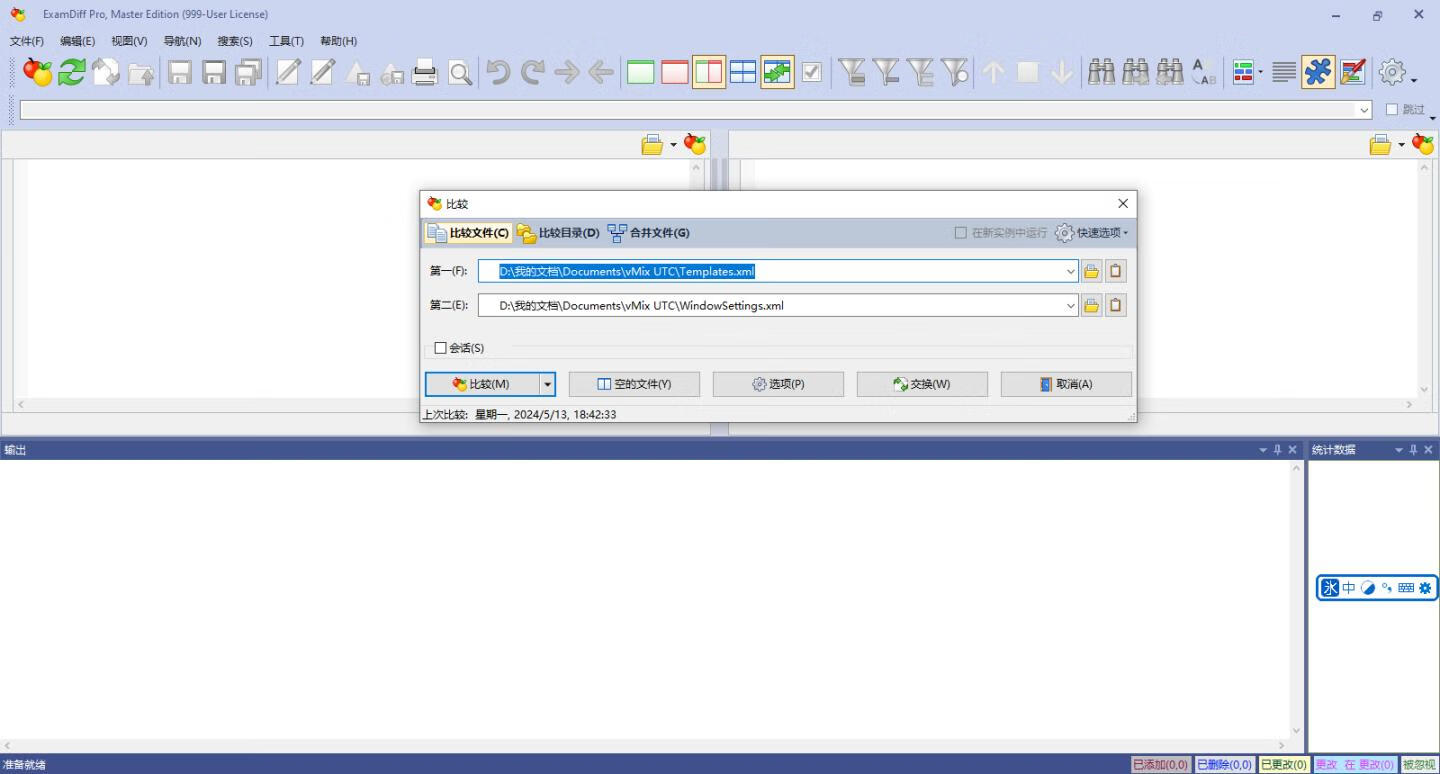Show the green first-file-only pane view
This screenshot has width=1440, height=774.
point(641,72)
